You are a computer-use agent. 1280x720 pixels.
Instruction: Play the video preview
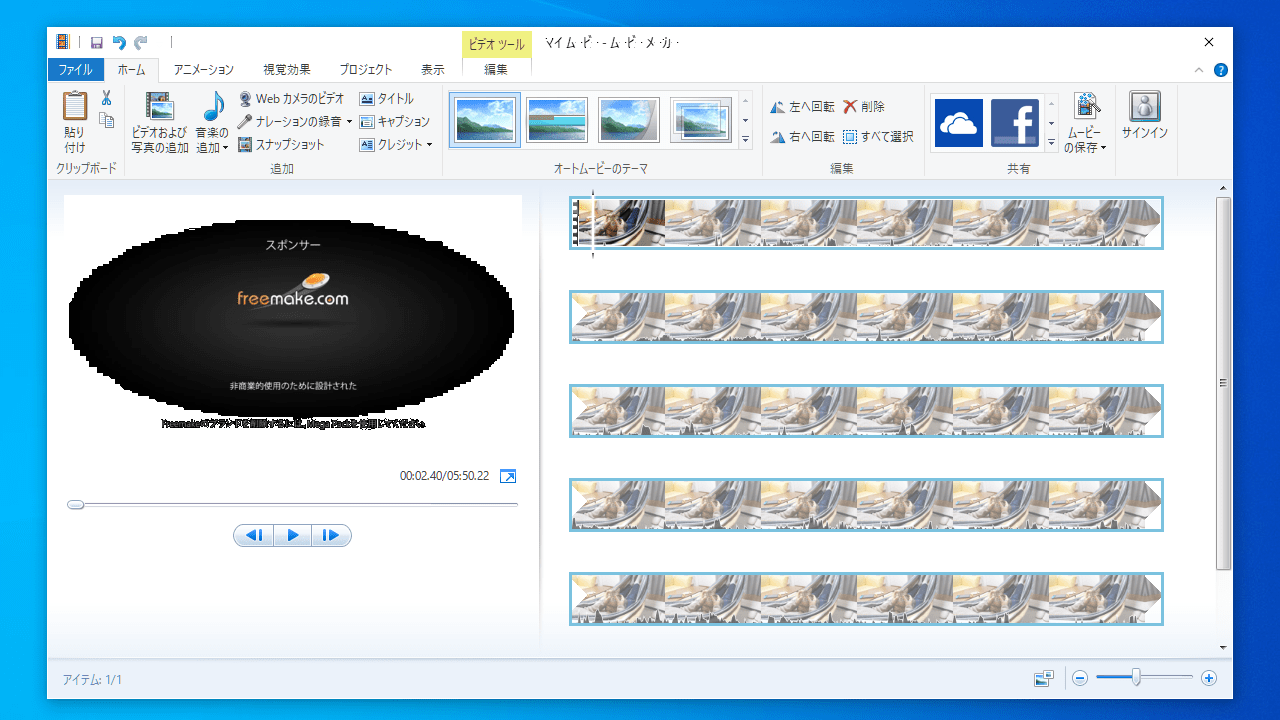pyautogui.click(x=292, y=536)
